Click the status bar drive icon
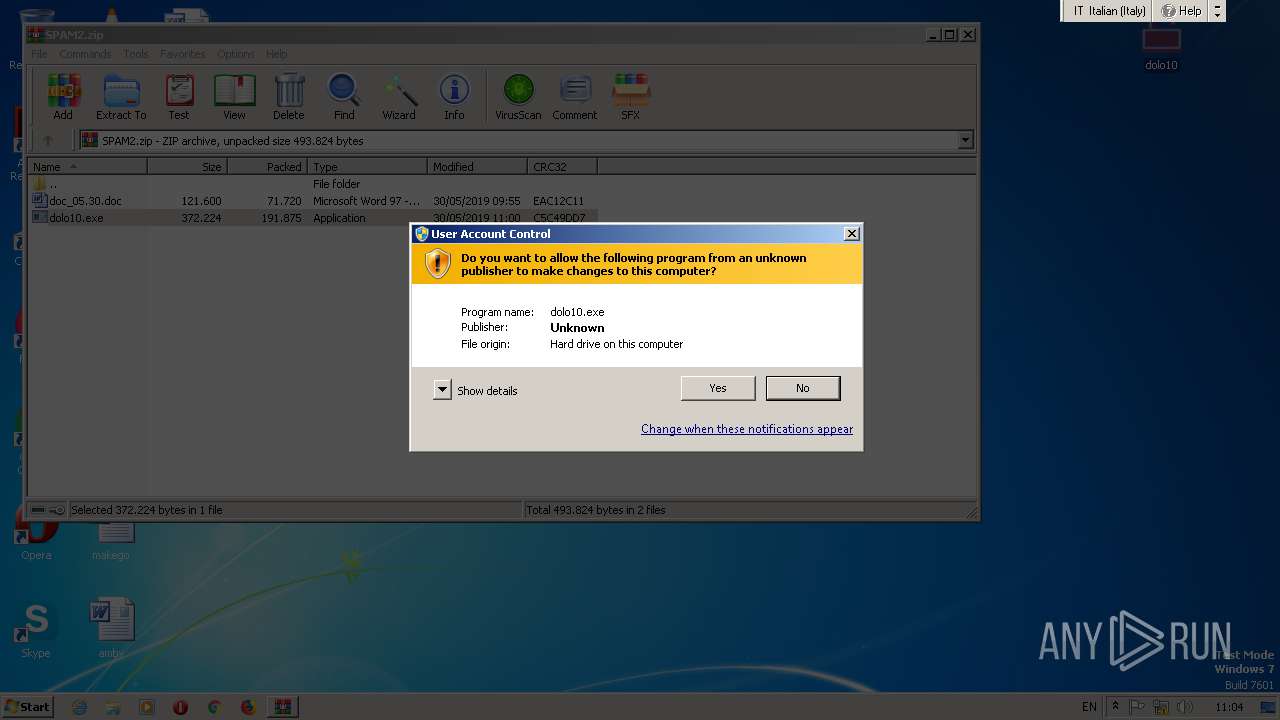 39,510
